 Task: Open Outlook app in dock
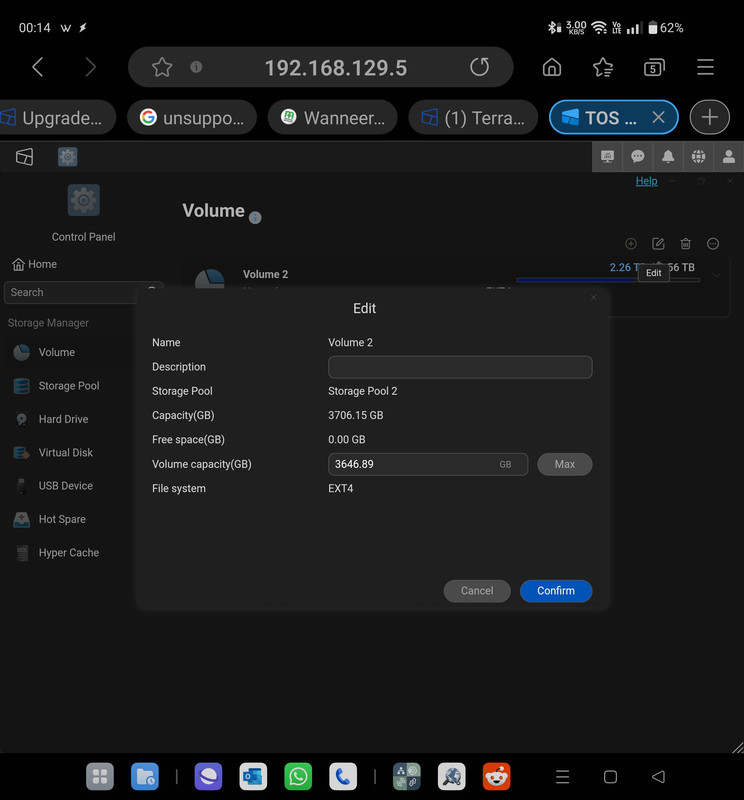pyautogui.click(x=253, y=777)
